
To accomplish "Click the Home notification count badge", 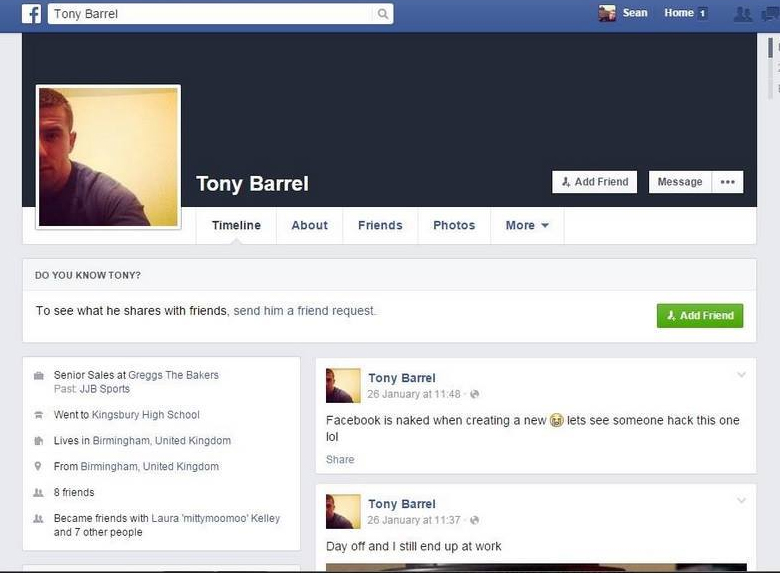I will tap(702, 13).
